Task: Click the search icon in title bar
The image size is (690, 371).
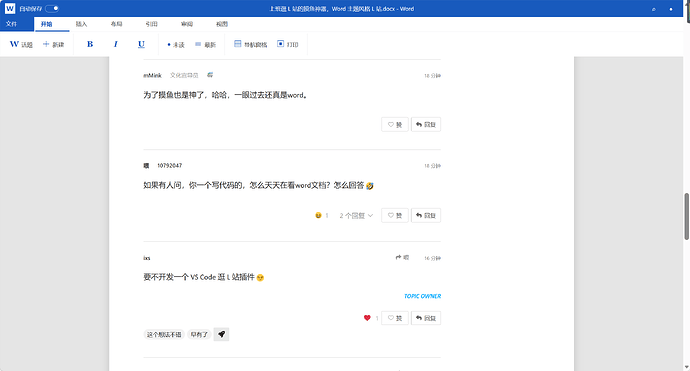Action: pyautogui.click(x=653, y=9)
